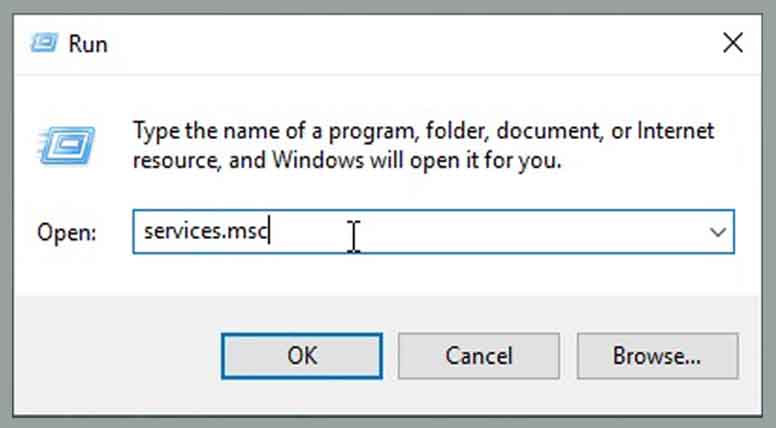776x428 pixels.
Task: Expand the Open command history dropdown
Action: click(718, 232)
